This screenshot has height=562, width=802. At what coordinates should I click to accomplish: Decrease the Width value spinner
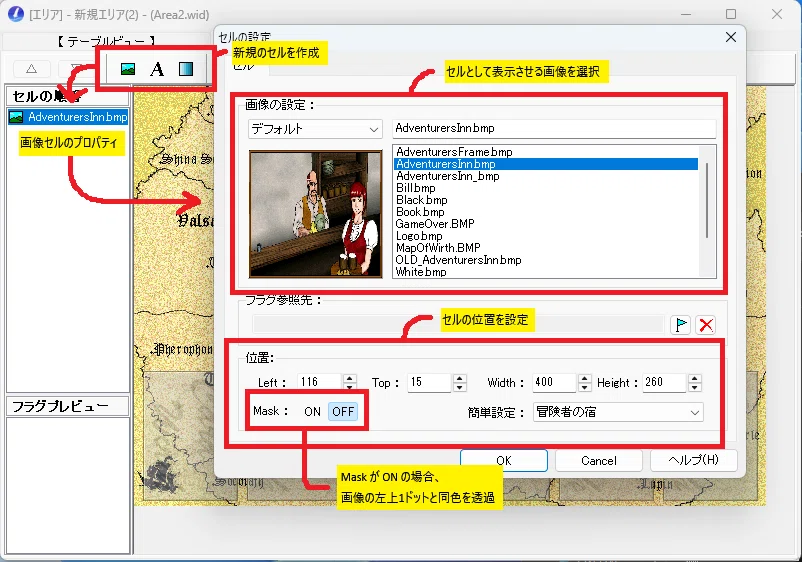tap(585, 387)
